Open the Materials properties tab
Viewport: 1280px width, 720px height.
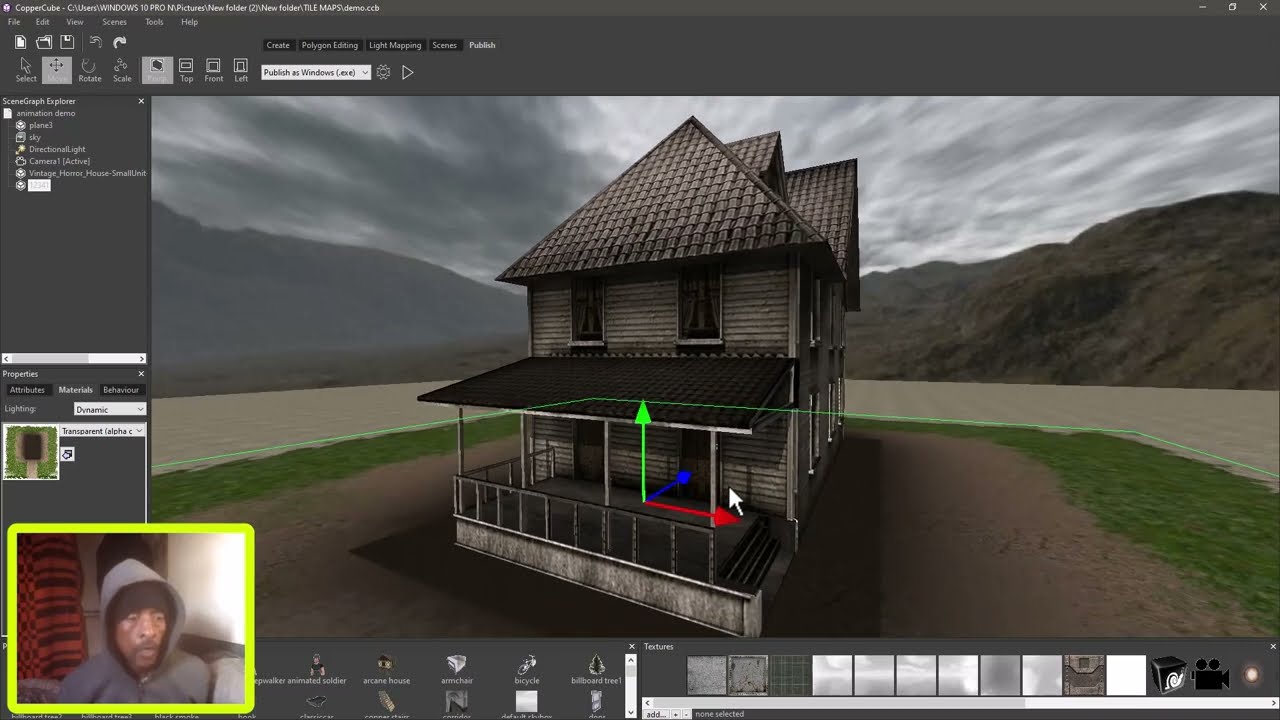(75, 390)
